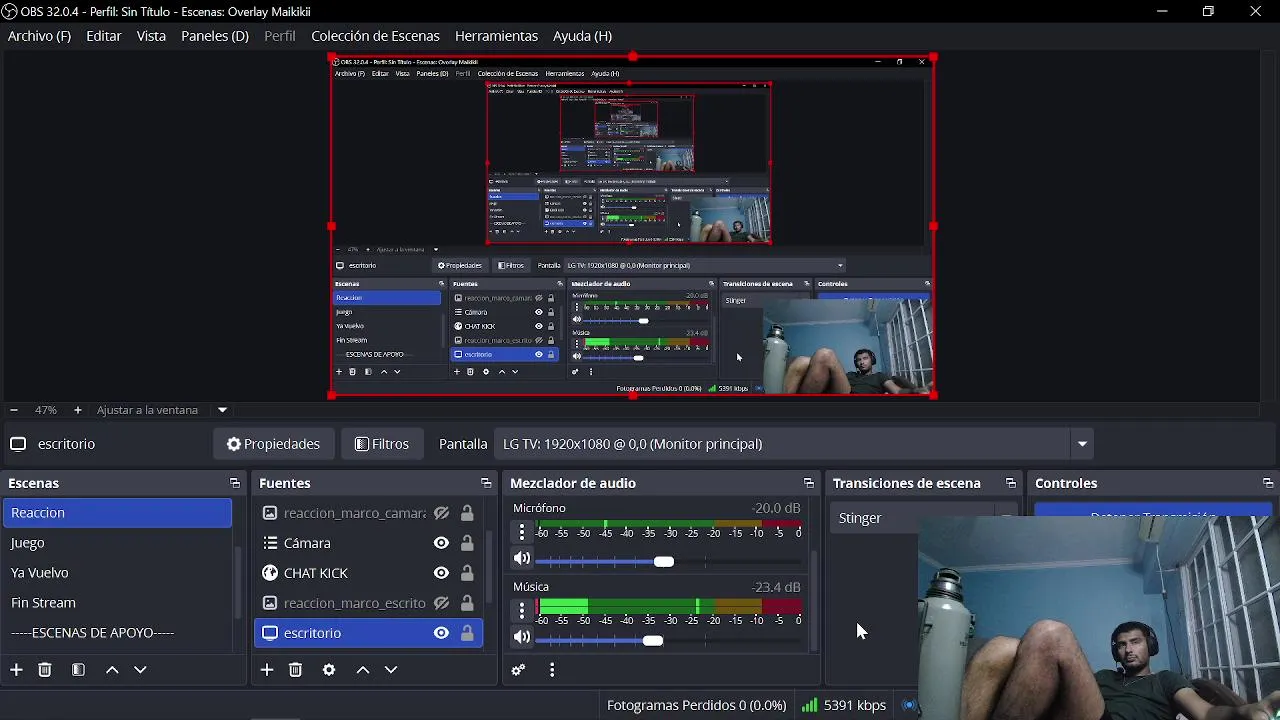Pop out the Fuentes panel
The height and width of the screenshot is (720, 1280).
[x=486, y=483]
